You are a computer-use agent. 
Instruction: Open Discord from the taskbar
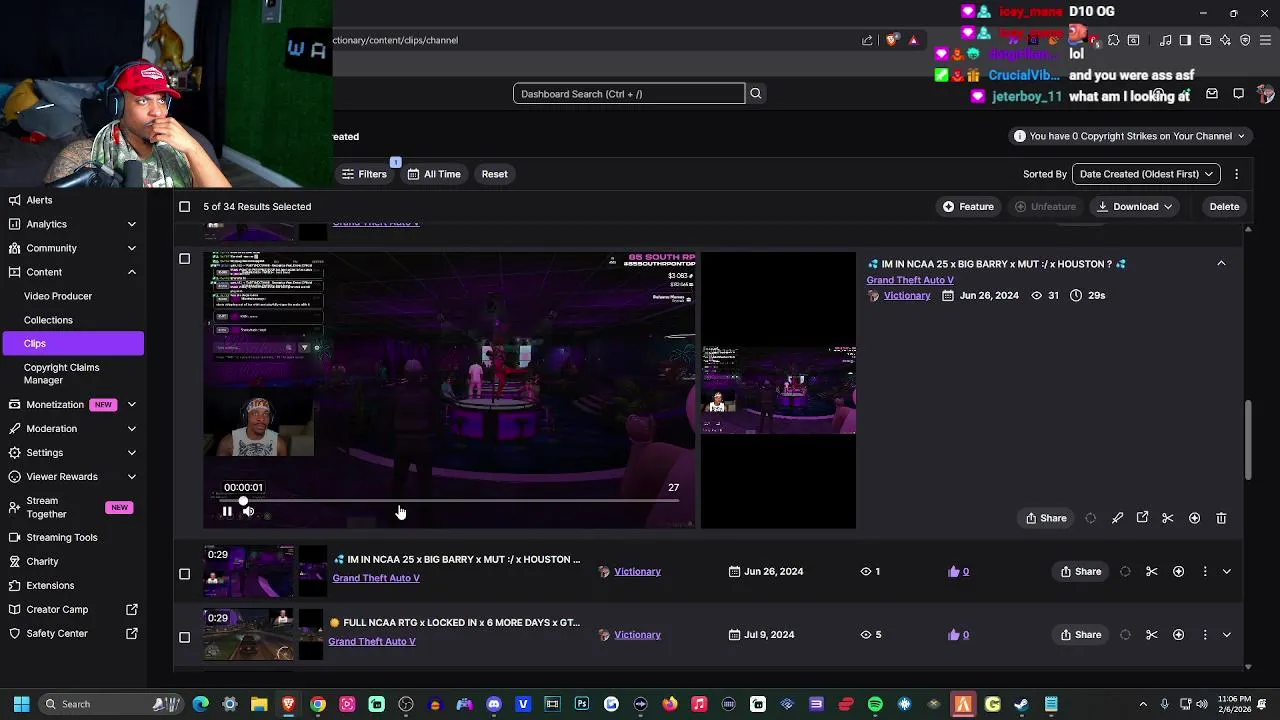(x=493, y=704)
